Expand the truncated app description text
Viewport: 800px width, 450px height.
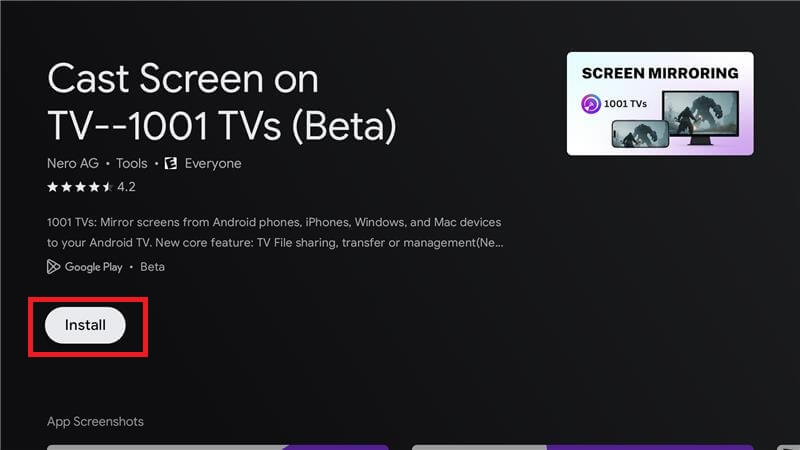pos(275,233)
